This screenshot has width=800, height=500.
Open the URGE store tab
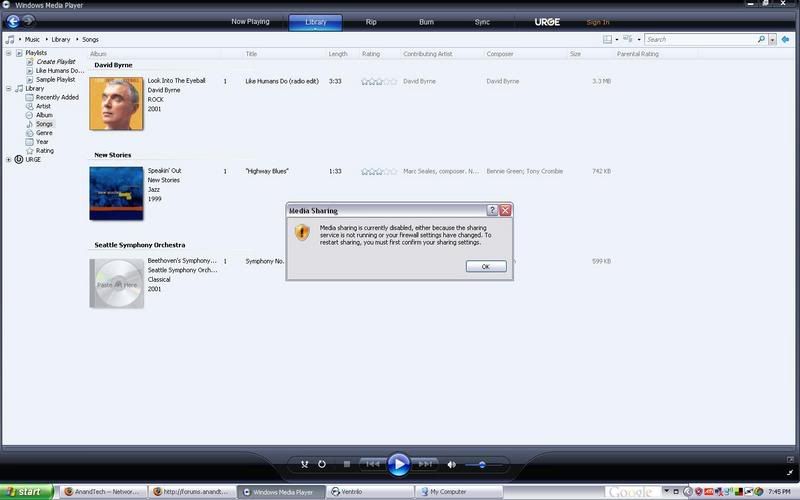click(547, 22)
